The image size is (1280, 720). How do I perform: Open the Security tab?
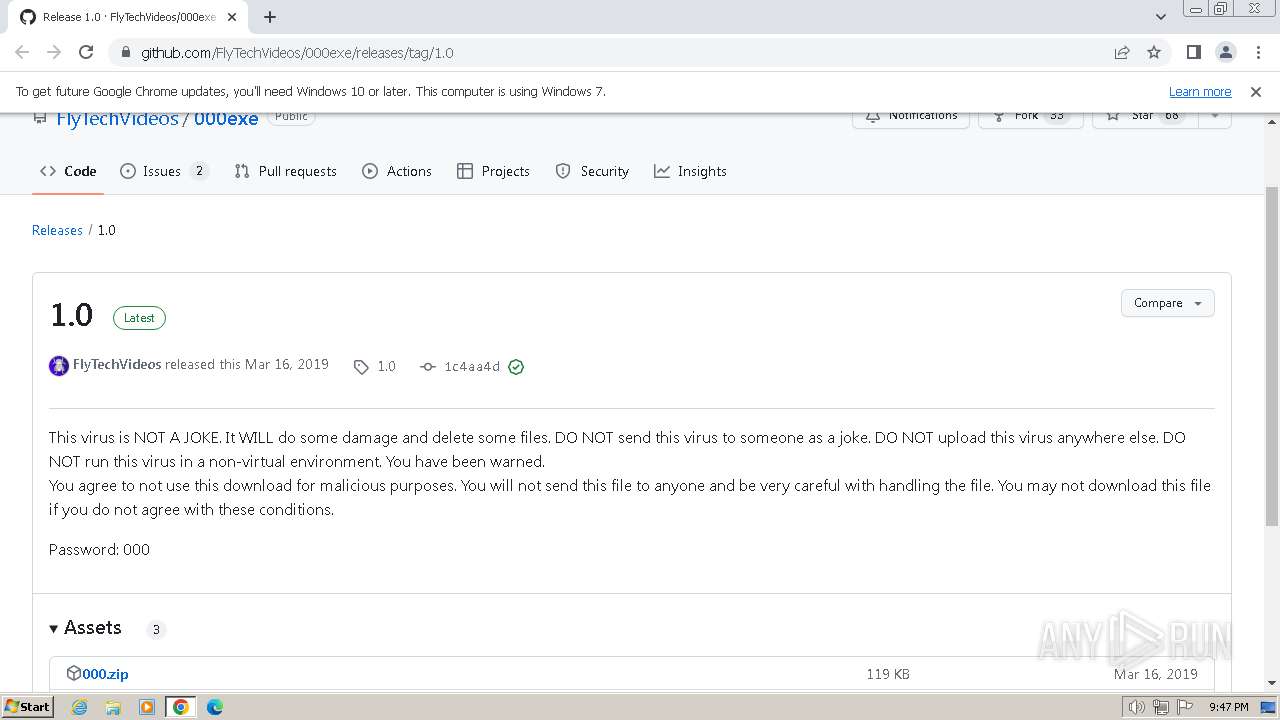point(592,171)
